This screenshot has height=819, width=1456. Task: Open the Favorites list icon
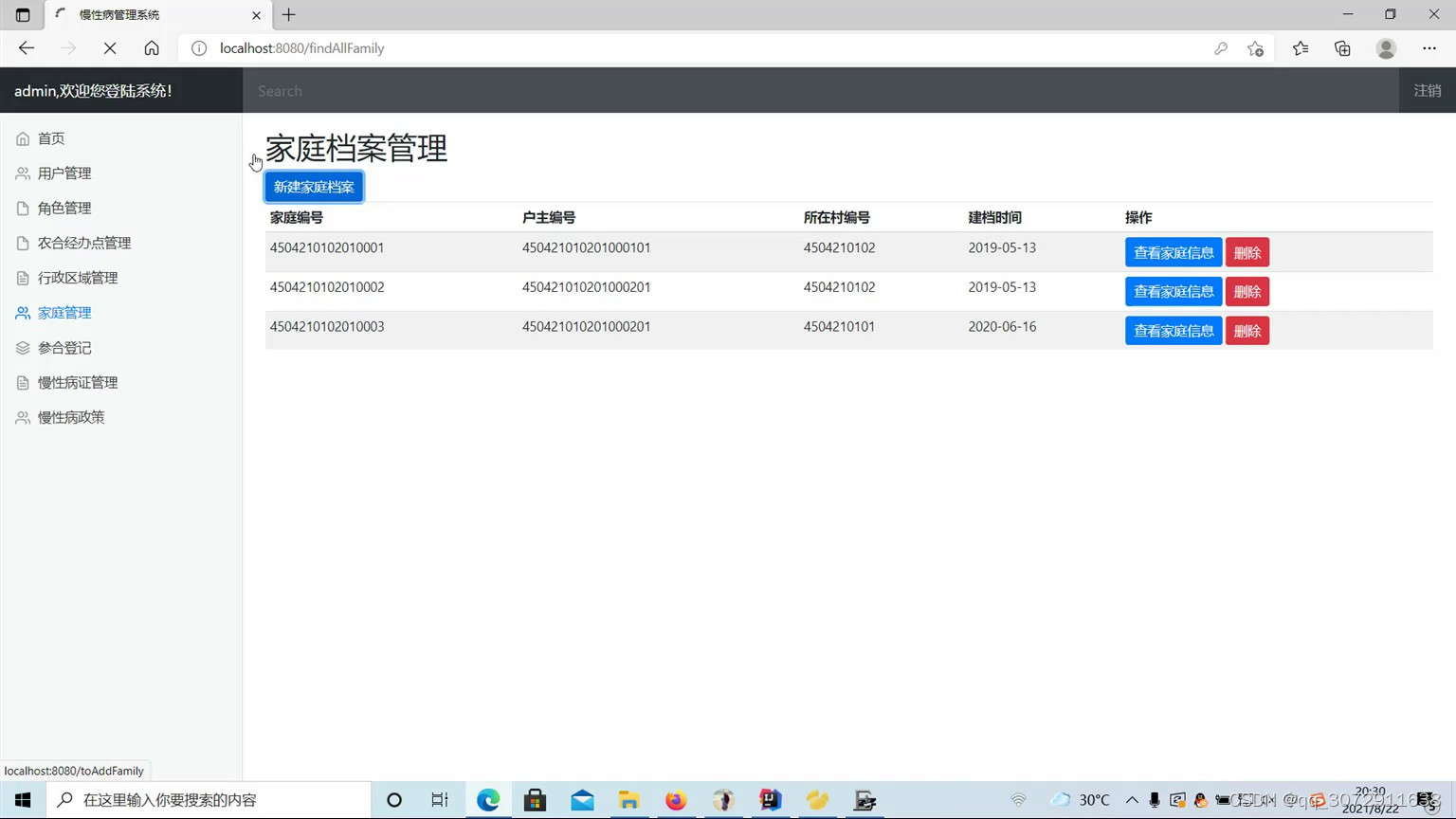[x=1301, y=48]
